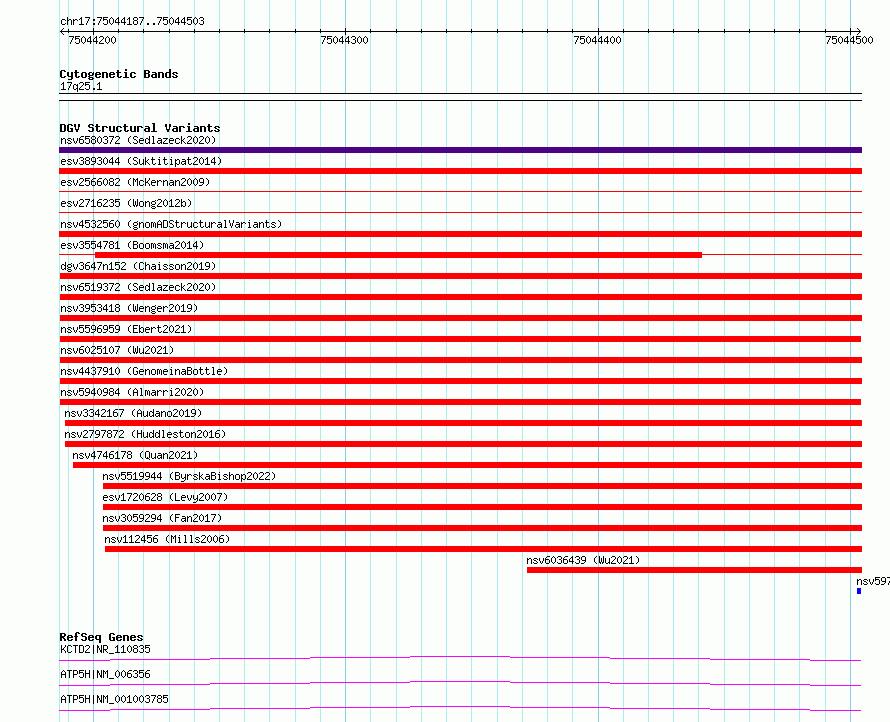Click the 75044200 ruler position
This screenshot has height=722, width=890.
92,40
